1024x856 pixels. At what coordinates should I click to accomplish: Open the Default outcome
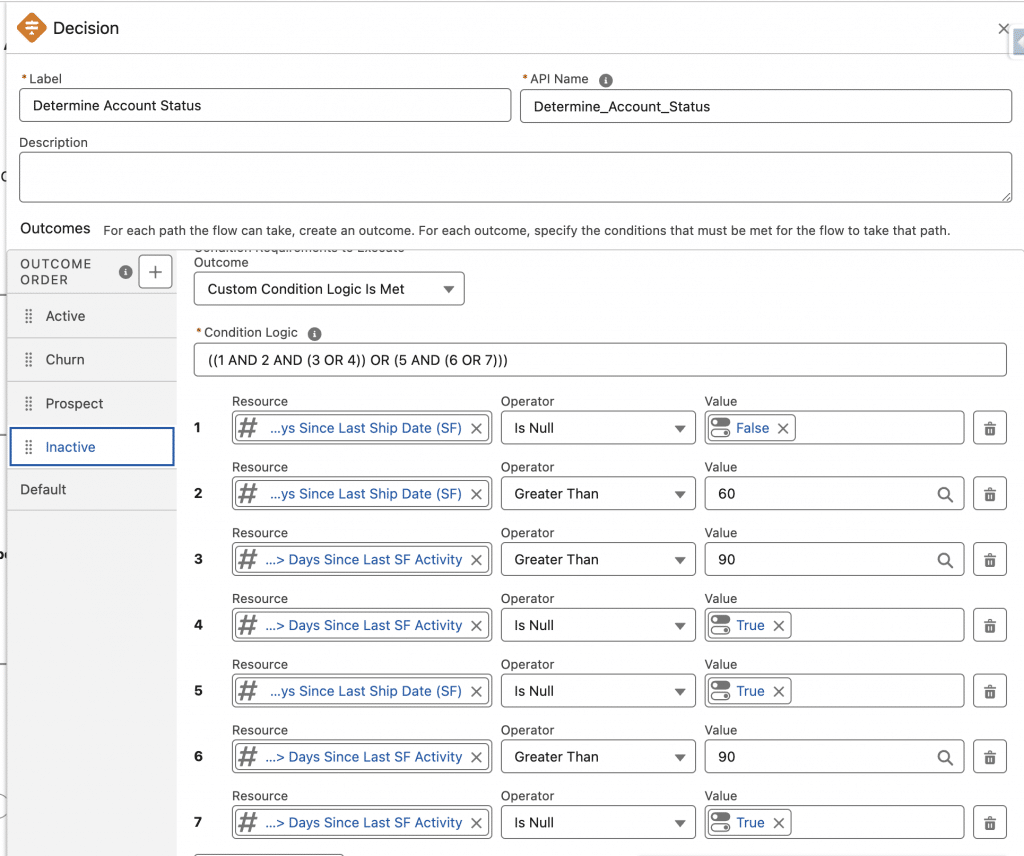point(44,490)
